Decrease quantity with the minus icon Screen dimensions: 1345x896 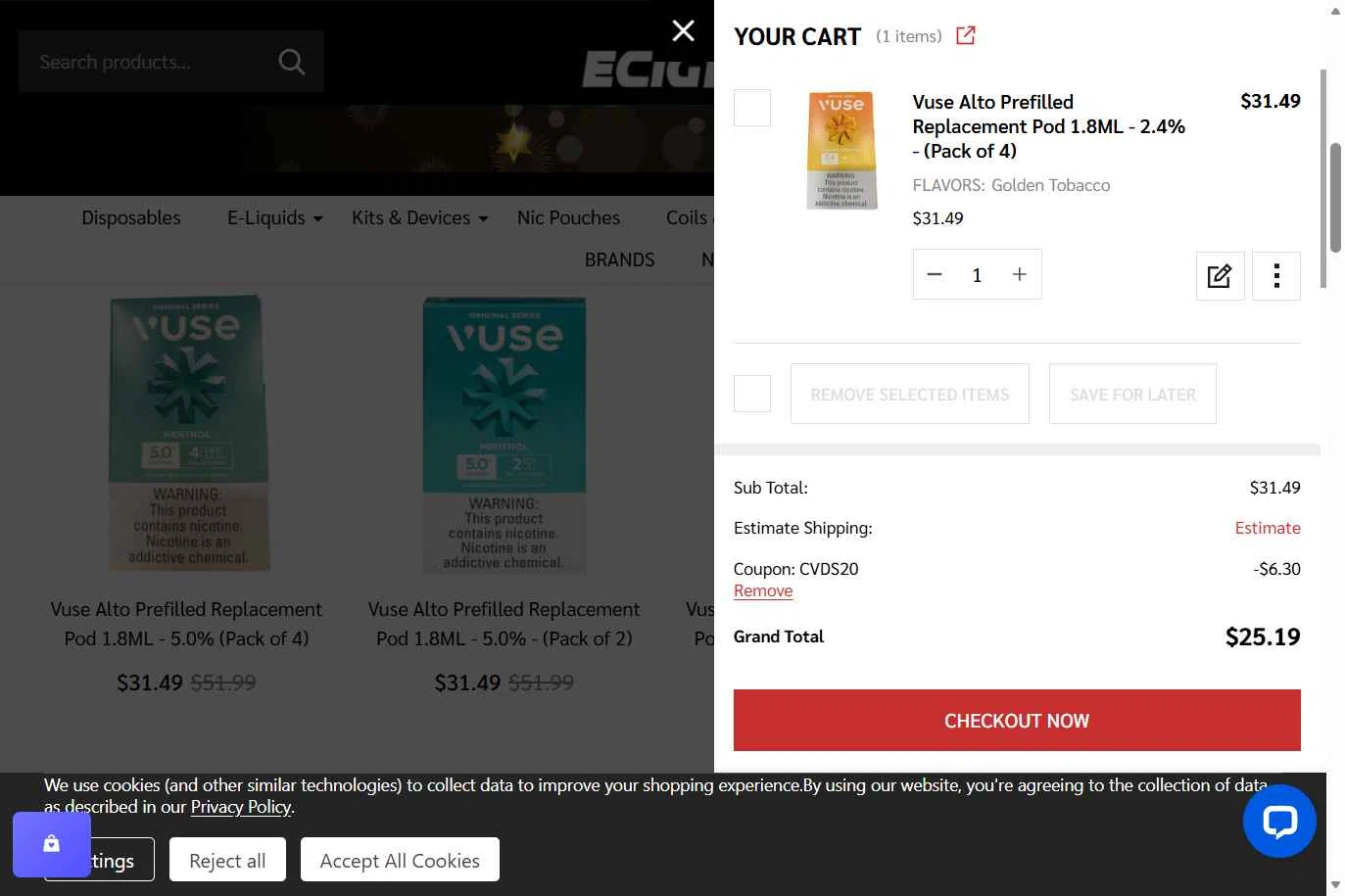click(x=935, y=275)
